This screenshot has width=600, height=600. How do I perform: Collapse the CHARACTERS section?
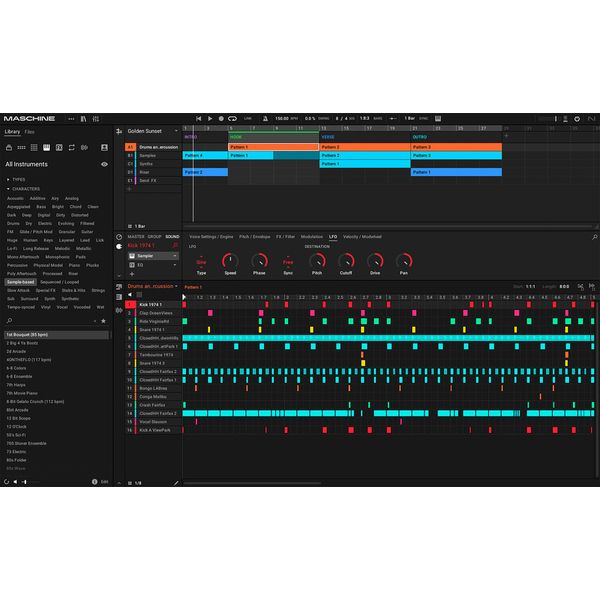pos(23,189)
